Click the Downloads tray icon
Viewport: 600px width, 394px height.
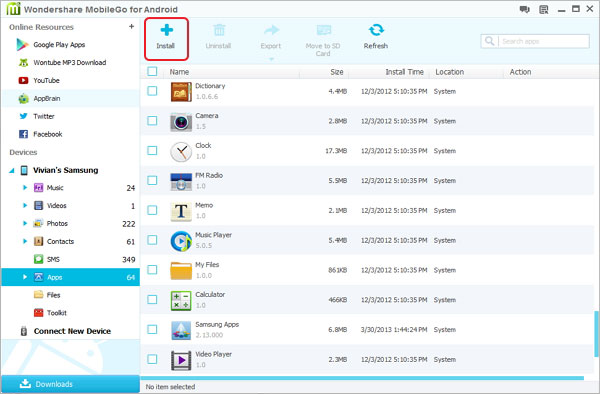tap(25, 383)
